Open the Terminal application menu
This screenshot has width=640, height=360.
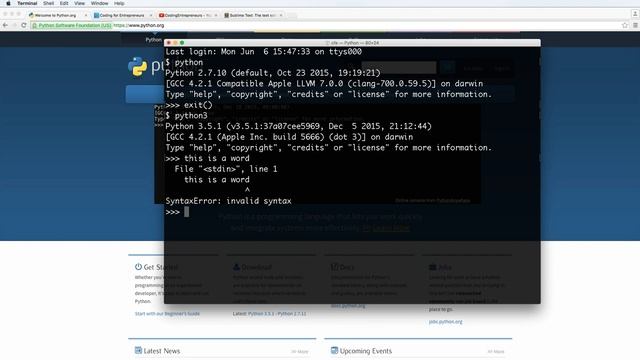(x=27, y=3)
